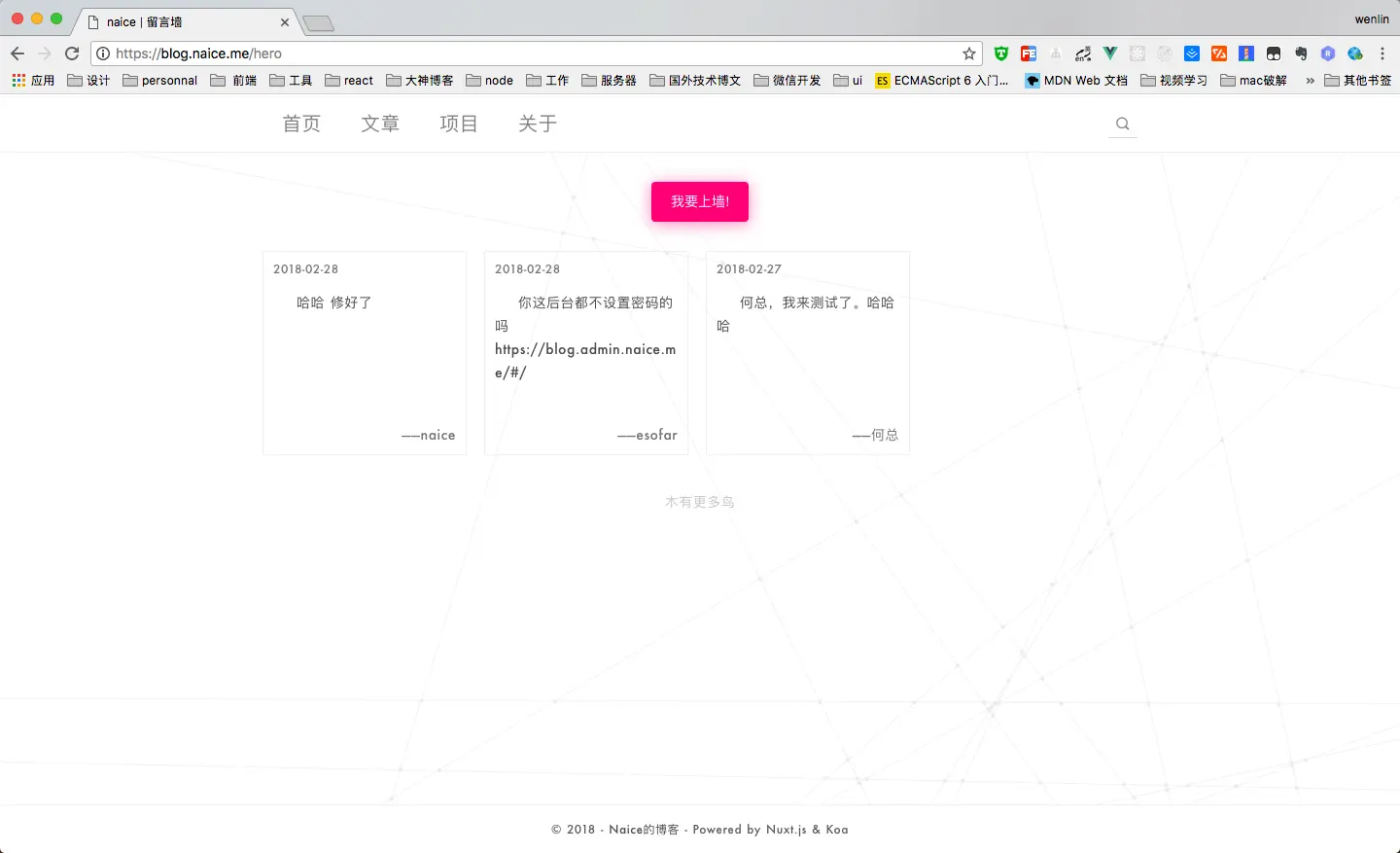1400x853 pixels.
Task: Open the ui bookmark folder
Action: [x=848, y=81]
